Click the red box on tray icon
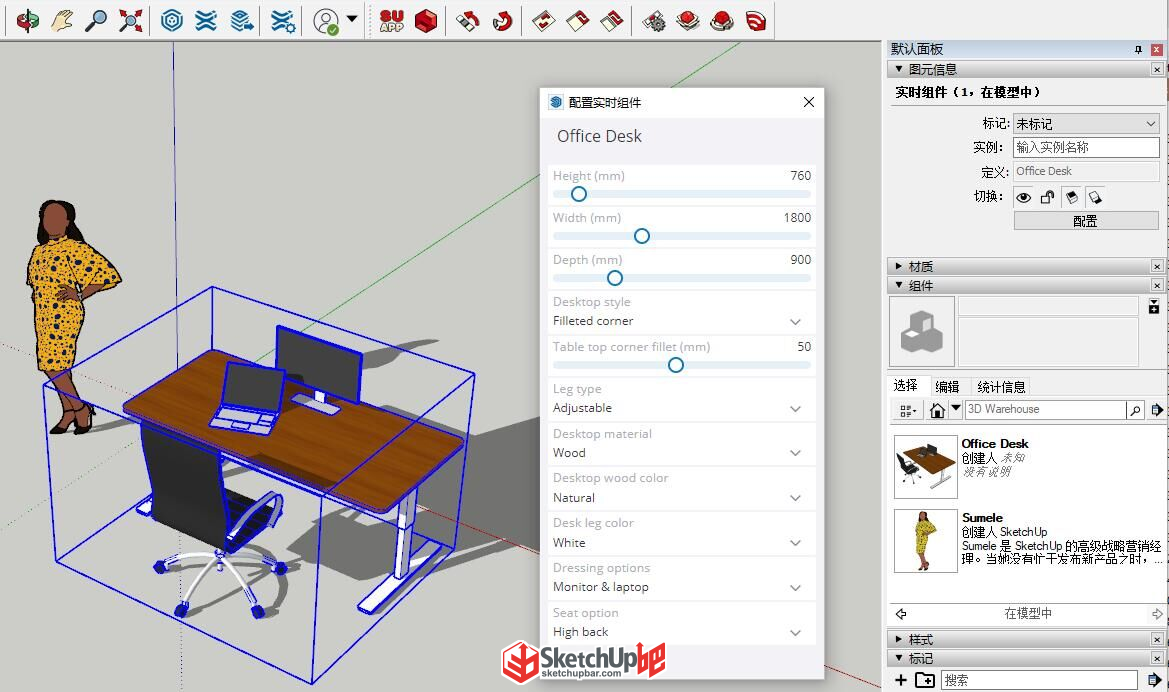The height and width of the screenshot is (692, 1169). click(x=687, y=20)
